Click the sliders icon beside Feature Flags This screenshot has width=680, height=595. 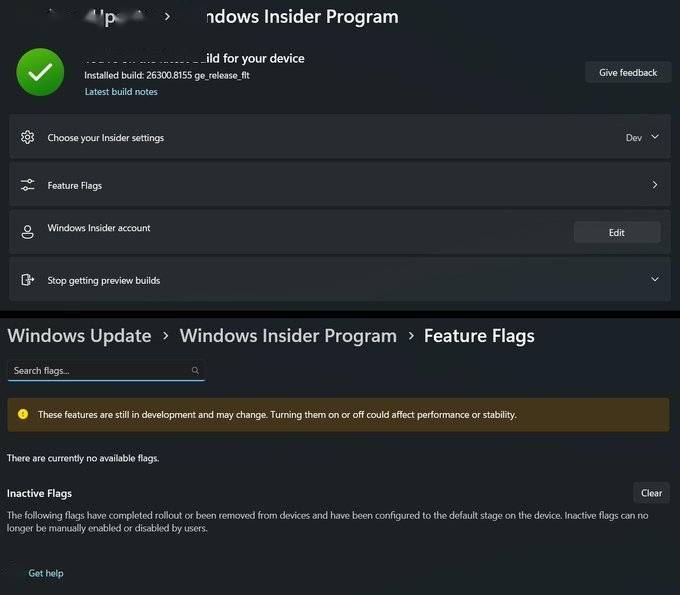pos(28,185)
